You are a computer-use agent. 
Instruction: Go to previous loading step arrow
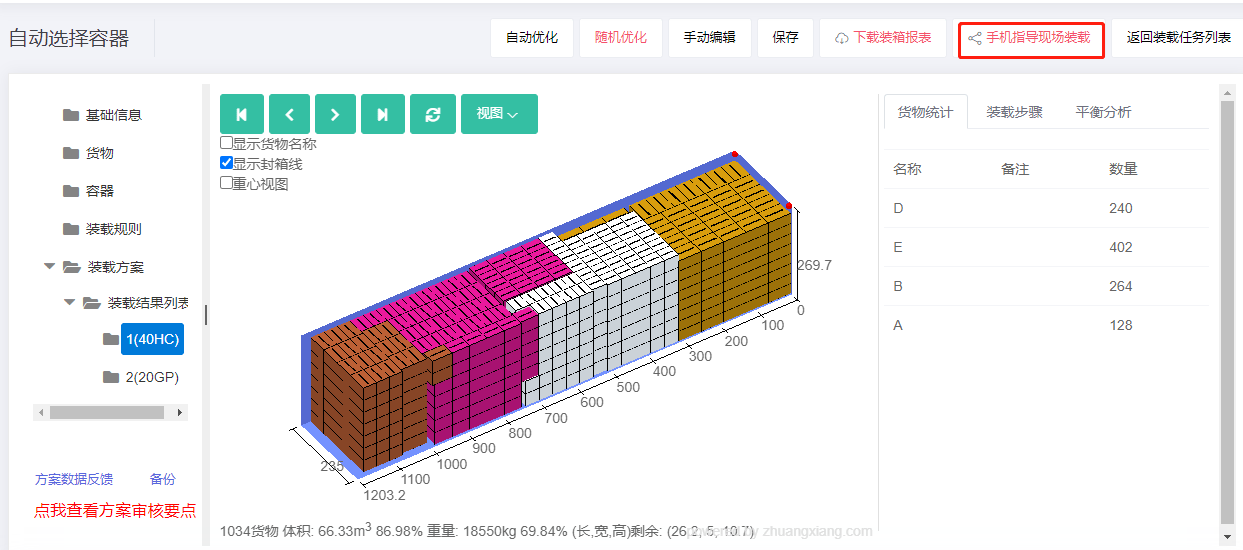[289, 114]
